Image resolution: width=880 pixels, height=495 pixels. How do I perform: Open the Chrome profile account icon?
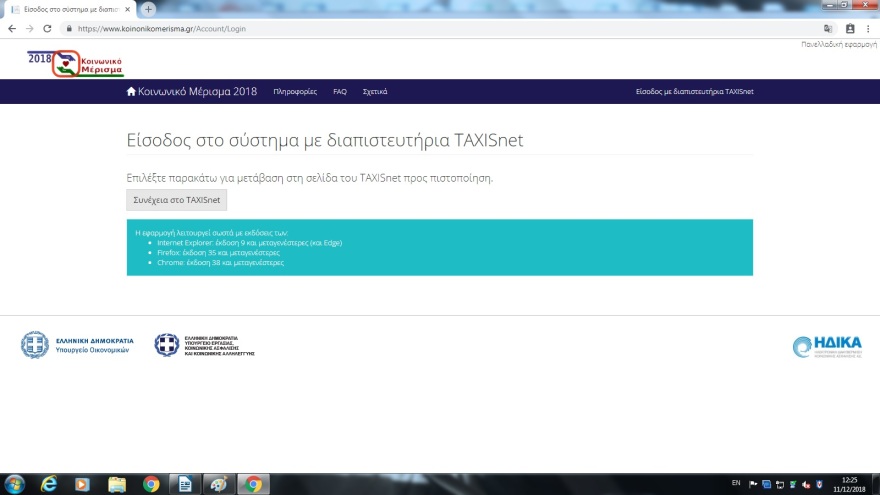[850, 28]
